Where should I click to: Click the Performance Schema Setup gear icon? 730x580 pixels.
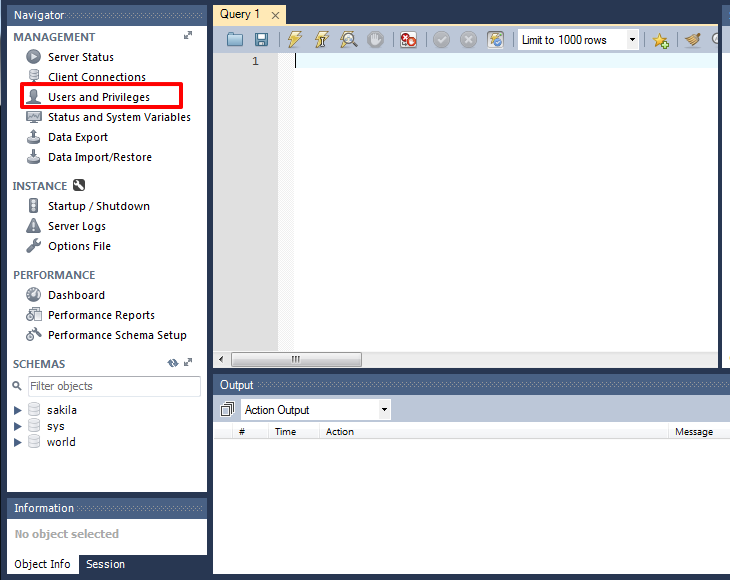(x=34, y=334)
